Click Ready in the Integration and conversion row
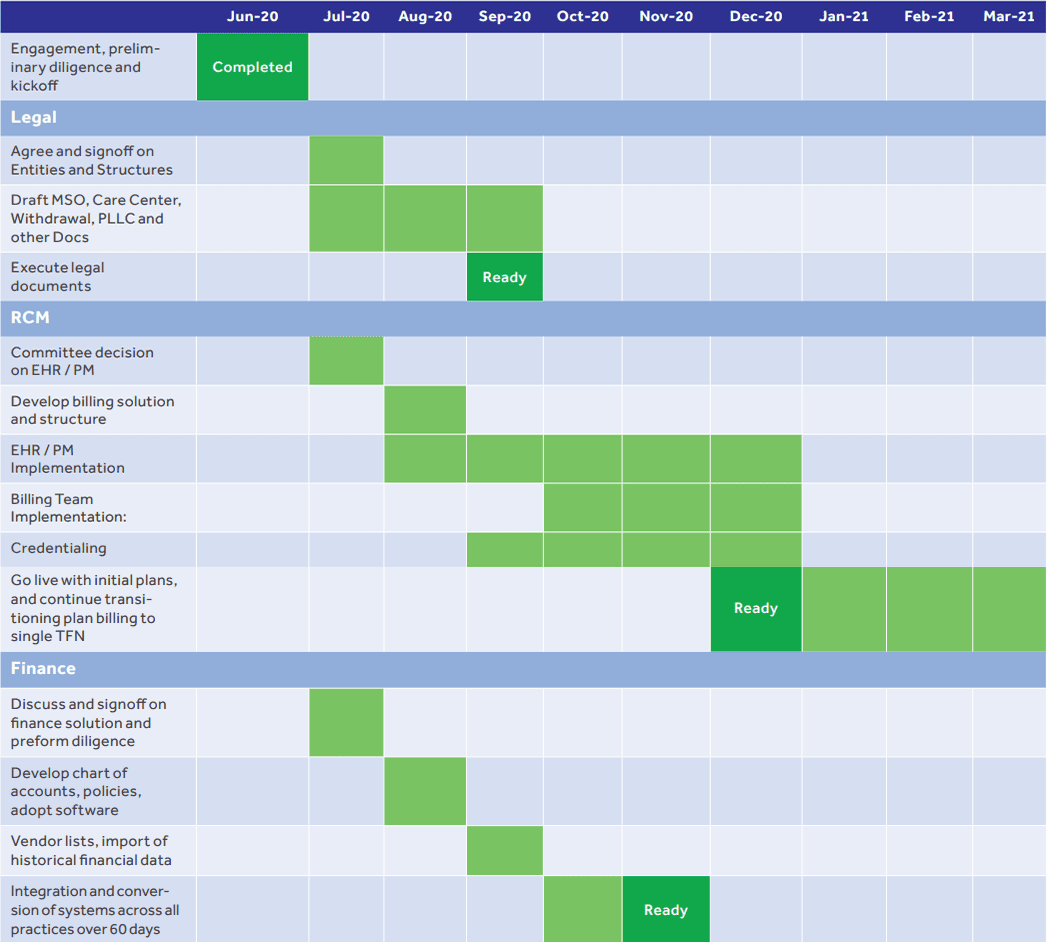The height and width of the screenshot is (942, 1047). [666, 909]
